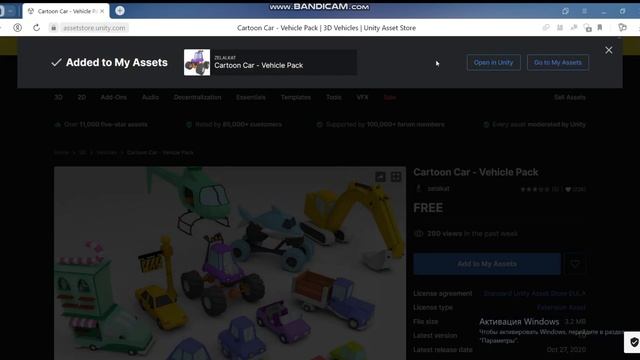Screen dimensions: 640x360
Task: Click assetstore.unity.com in address bar
Action: [x=94, y=28]
